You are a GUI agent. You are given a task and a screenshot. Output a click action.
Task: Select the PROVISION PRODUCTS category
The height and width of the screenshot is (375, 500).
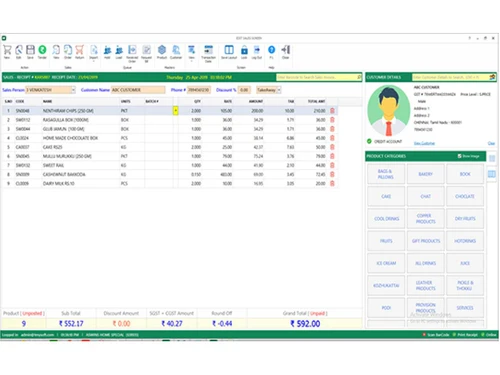[x=426, y=308]
